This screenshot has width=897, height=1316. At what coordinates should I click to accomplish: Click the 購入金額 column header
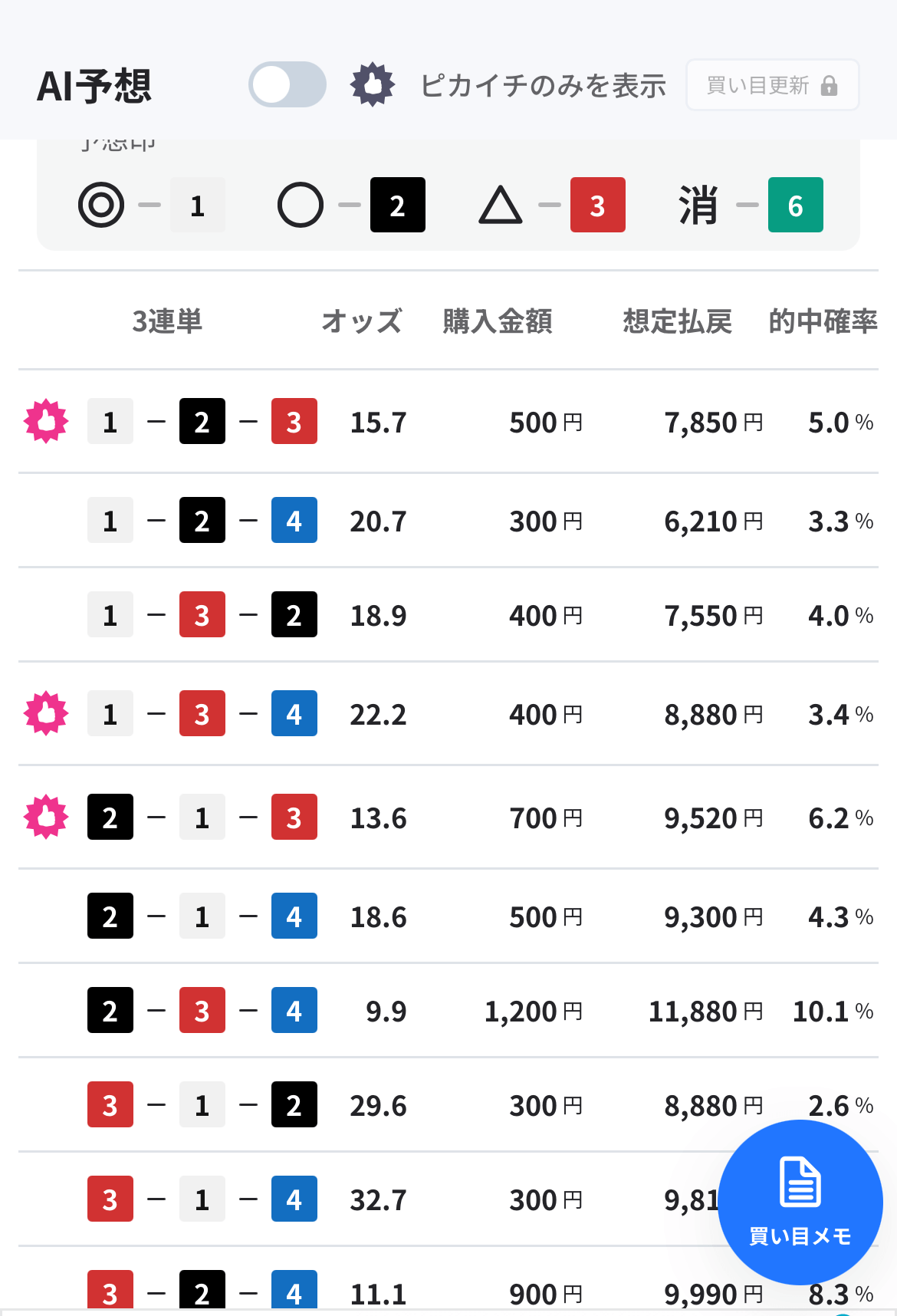click(498, 321)
